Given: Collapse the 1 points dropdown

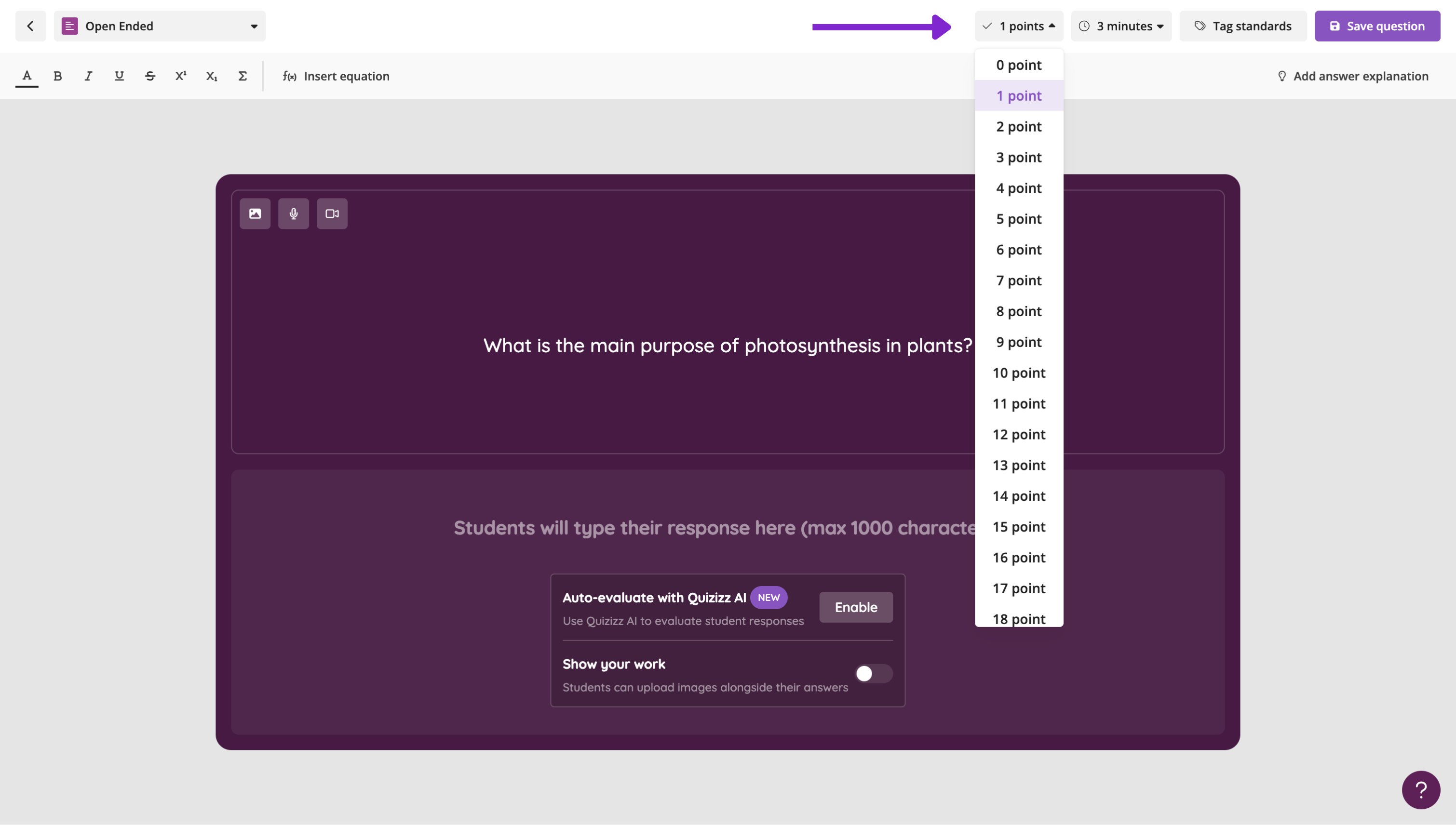Looking at the screenshot, I should (1019, 26).
